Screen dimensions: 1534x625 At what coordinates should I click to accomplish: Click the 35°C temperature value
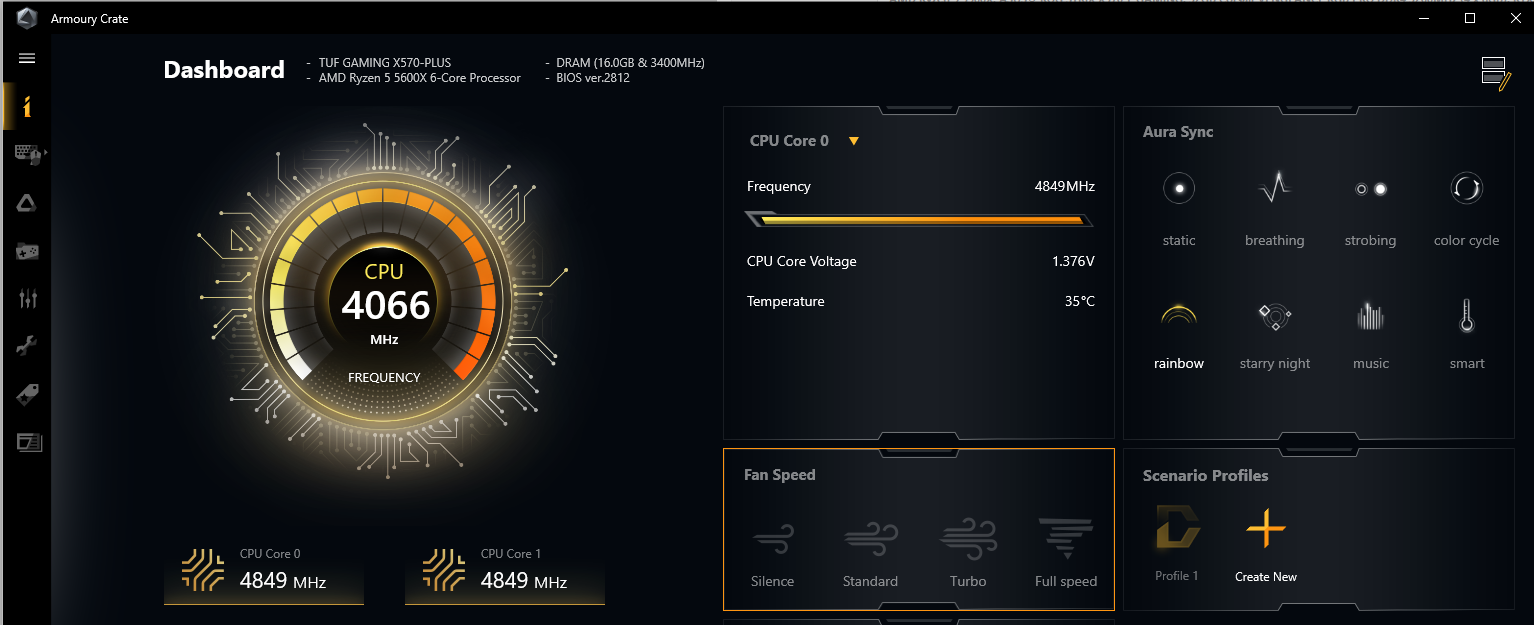(1080, 302)
